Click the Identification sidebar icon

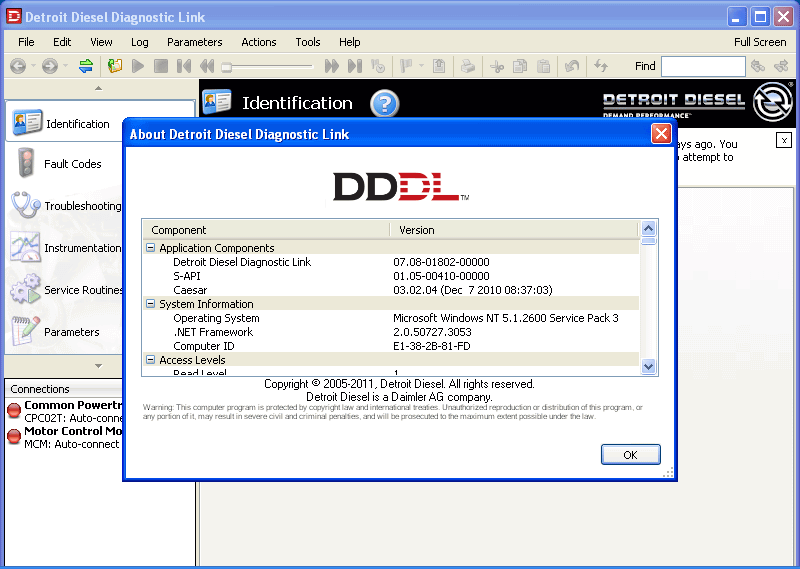click(27, 123)
